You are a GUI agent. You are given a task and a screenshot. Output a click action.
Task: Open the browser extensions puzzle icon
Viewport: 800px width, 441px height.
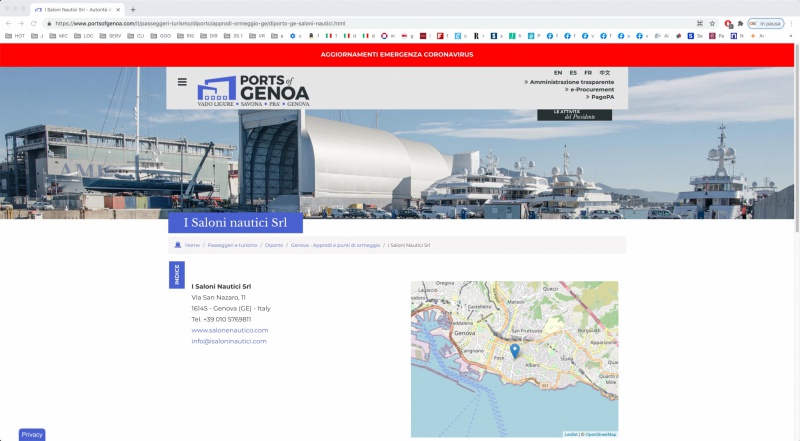(741, 23)
